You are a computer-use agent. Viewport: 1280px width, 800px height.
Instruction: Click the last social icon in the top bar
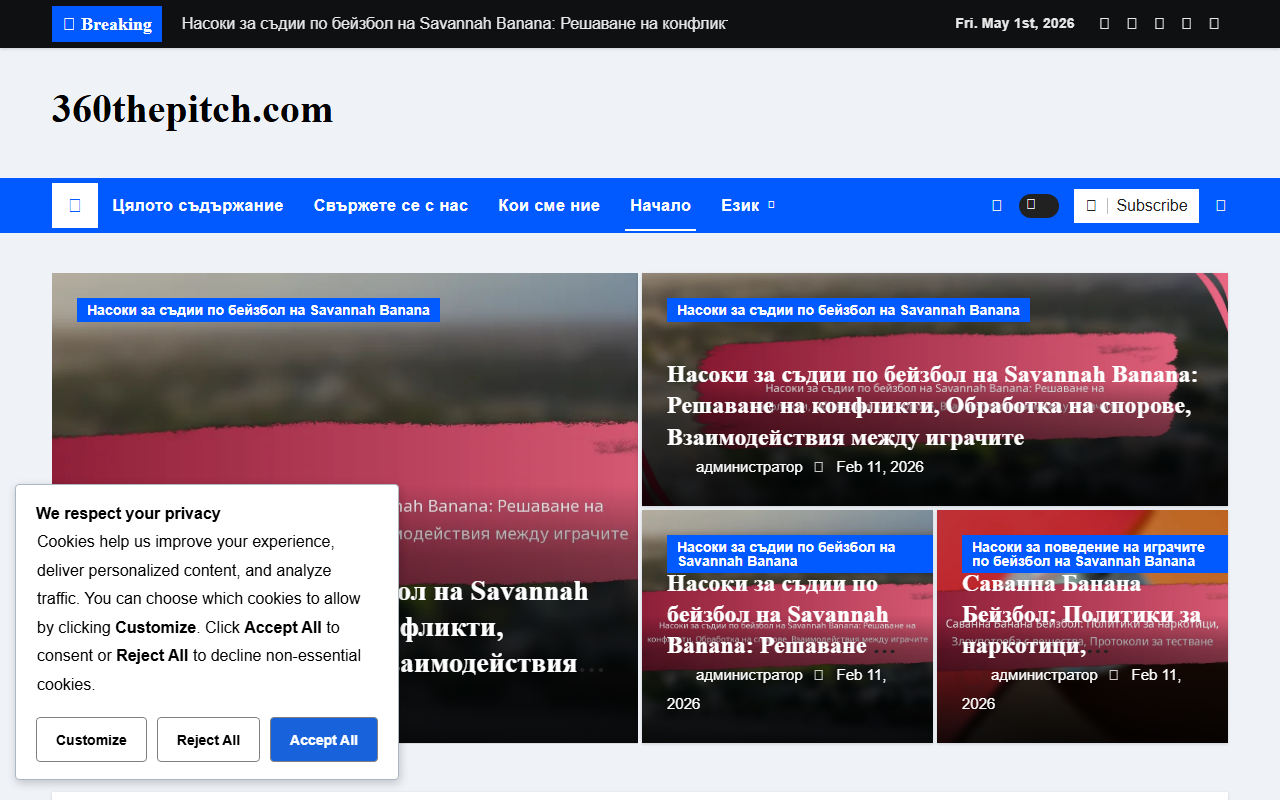[1214, 23]
